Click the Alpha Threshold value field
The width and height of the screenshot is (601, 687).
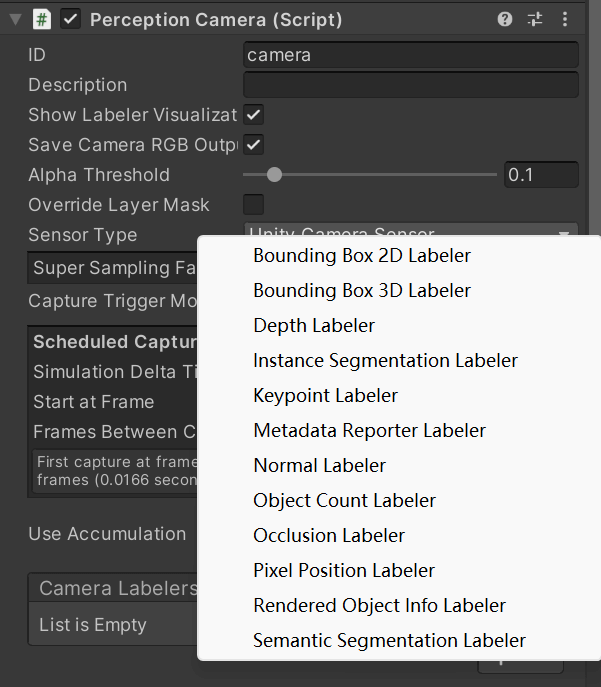click(541, 175)
